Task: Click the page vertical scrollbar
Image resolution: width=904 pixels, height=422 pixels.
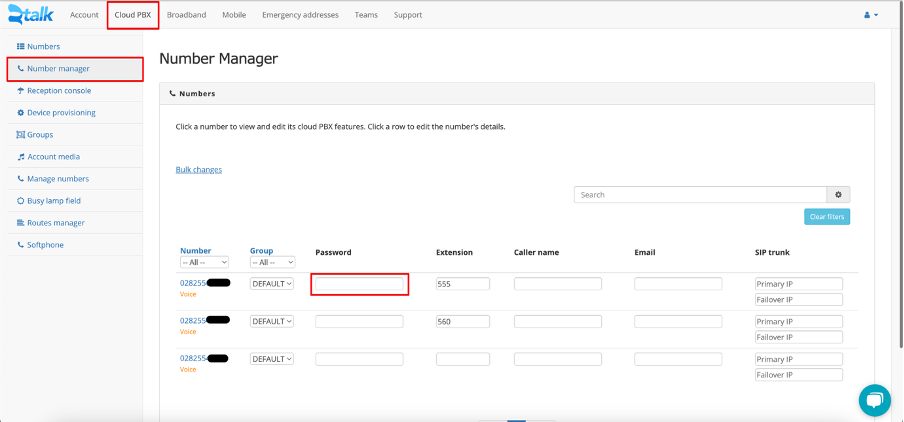Action: (901, 173)
